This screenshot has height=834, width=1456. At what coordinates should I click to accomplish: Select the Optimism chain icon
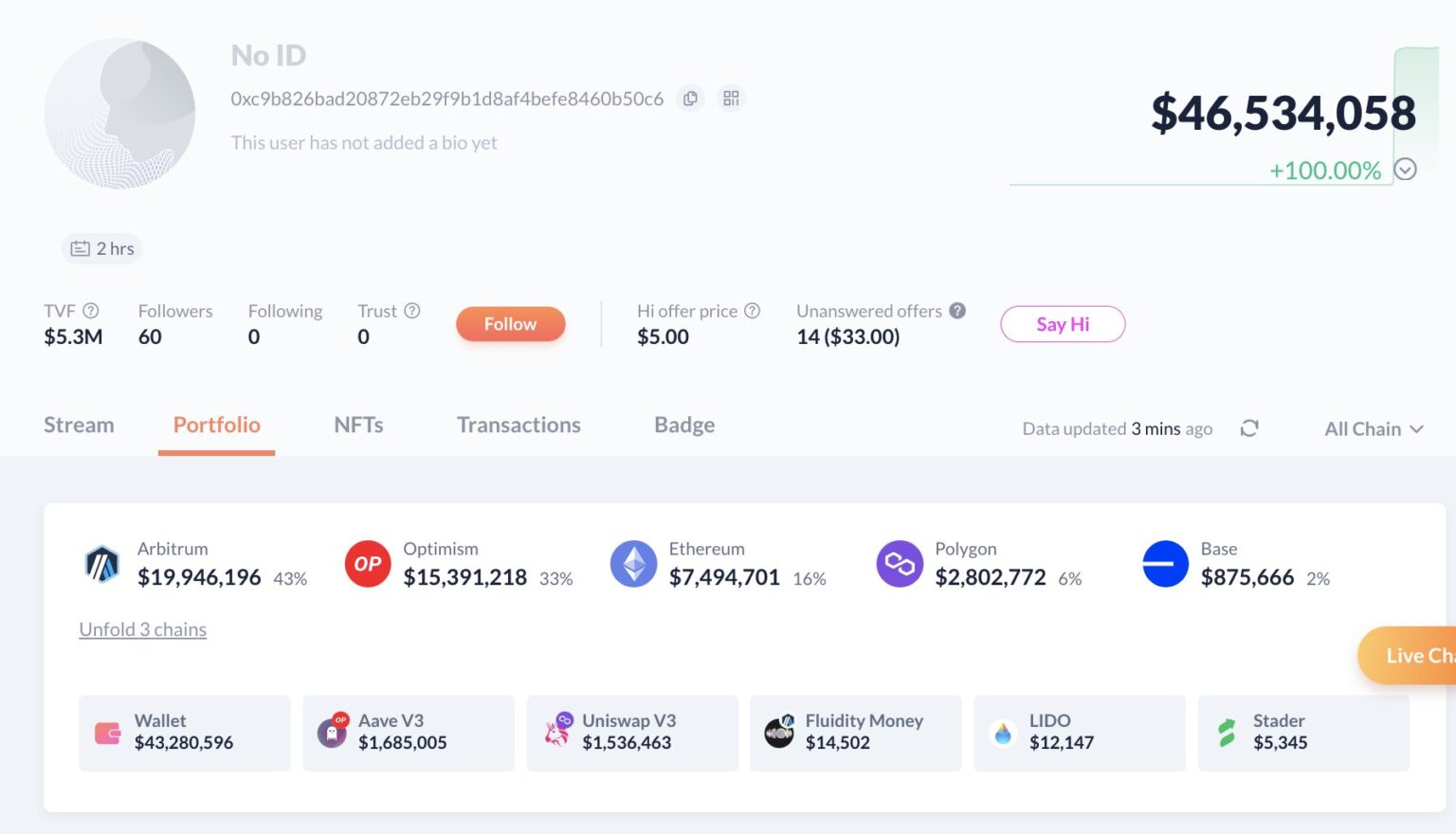(x=368, y=563)
